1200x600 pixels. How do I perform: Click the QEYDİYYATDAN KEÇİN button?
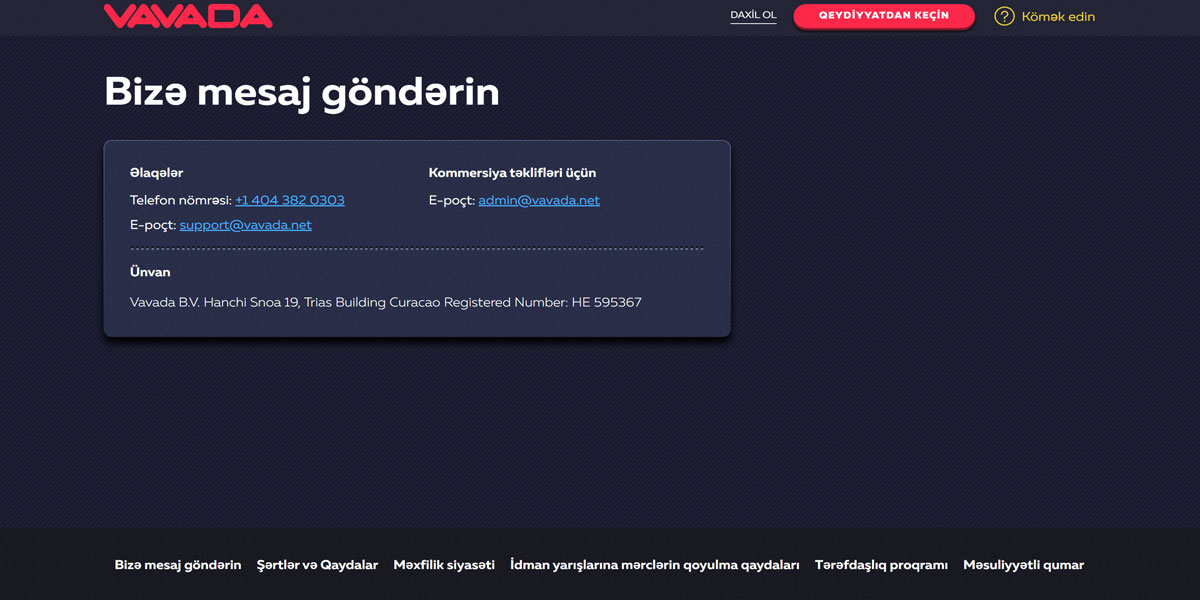pos(884,16)
